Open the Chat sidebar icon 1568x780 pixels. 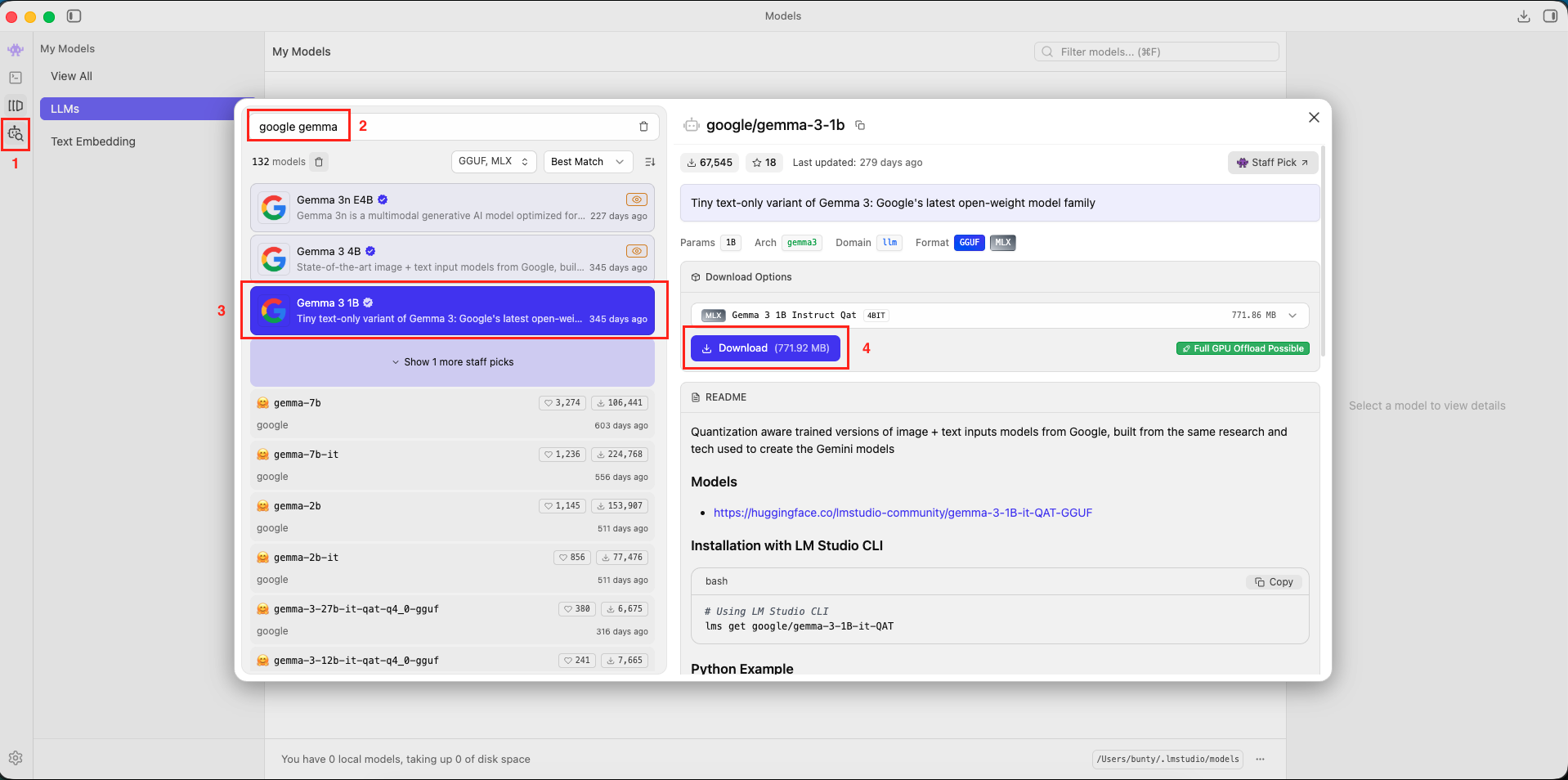[x=16, y=50]
